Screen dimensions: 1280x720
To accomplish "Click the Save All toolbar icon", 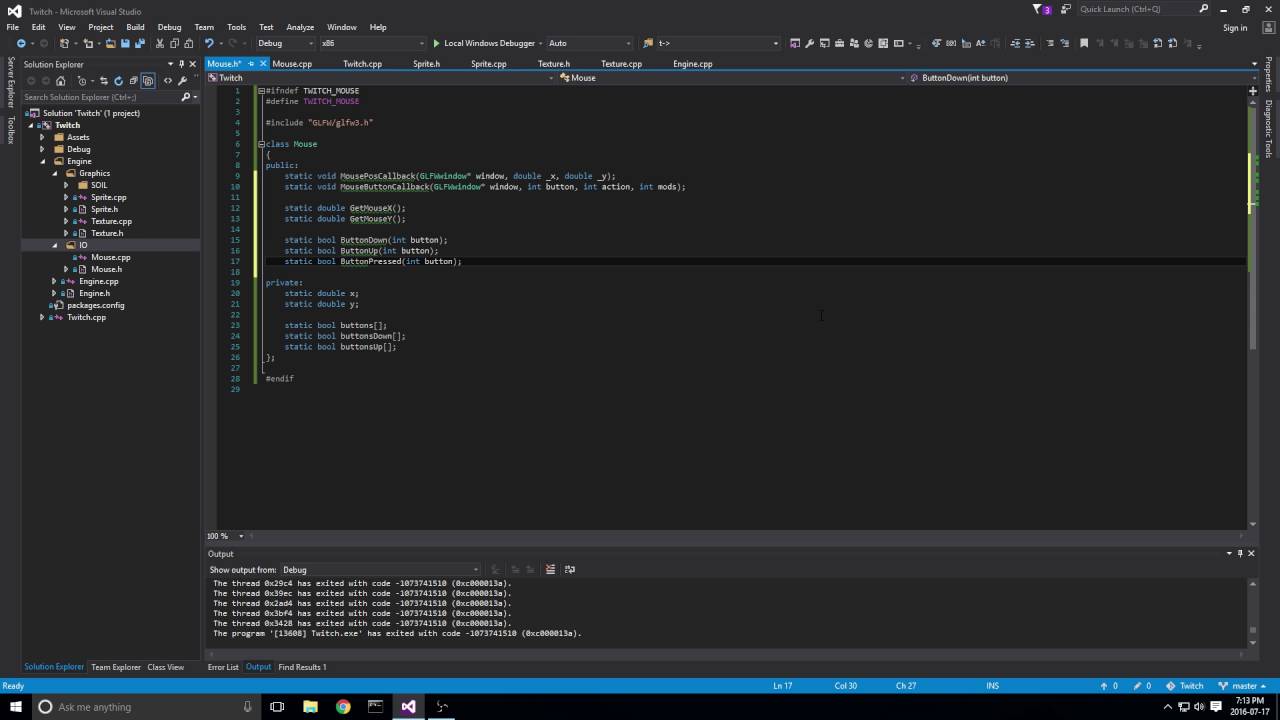I will pos(138,44).
